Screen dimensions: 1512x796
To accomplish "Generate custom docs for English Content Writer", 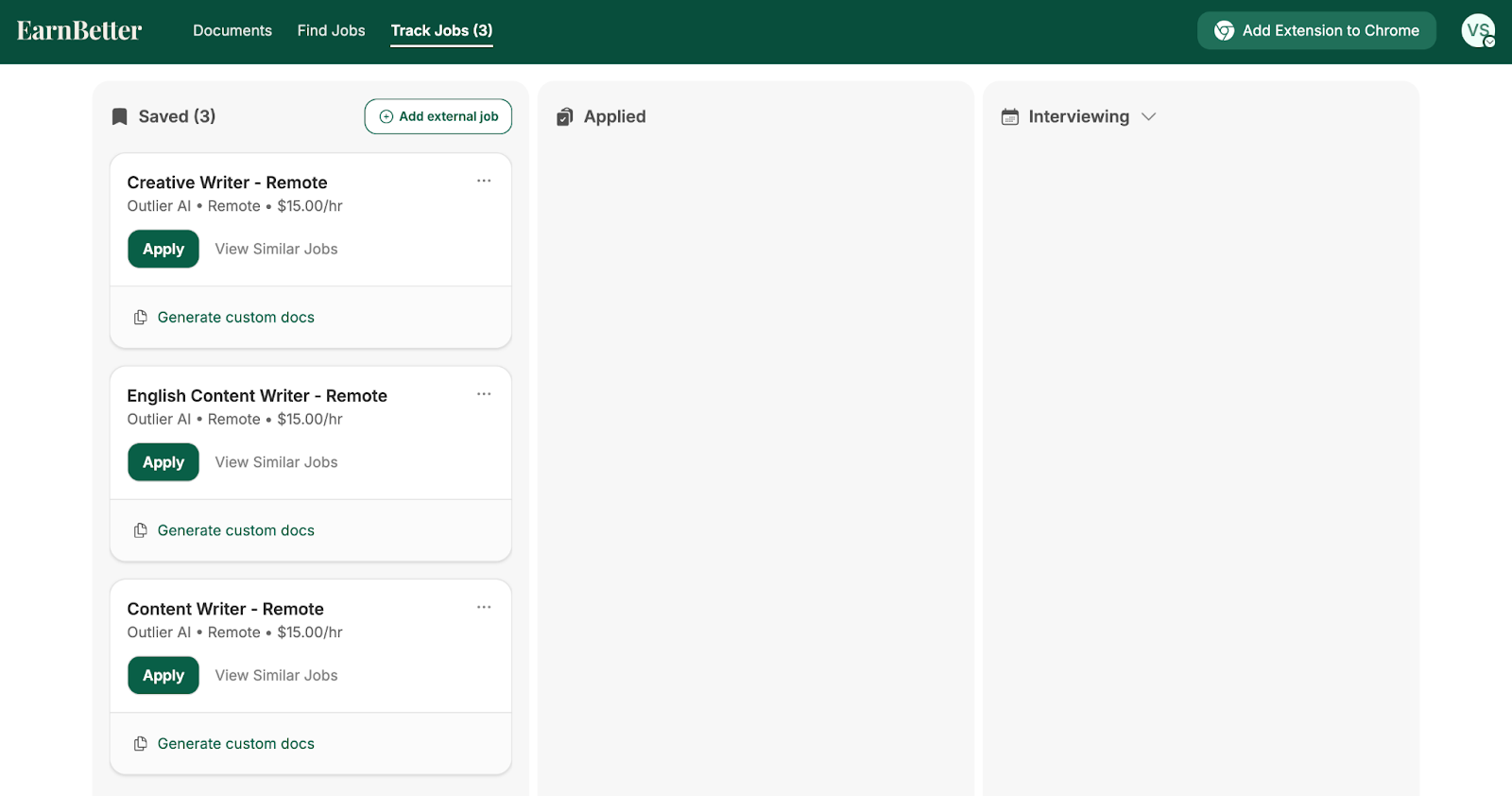I will click(235, 530).
